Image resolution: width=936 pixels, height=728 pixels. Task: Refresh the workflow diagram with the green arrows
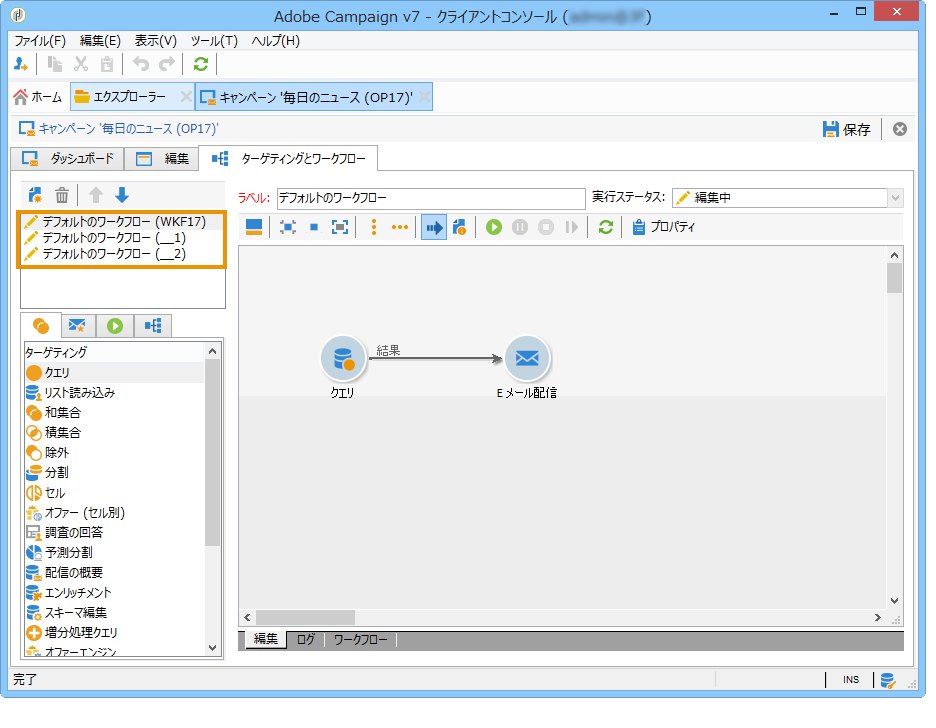[x=606, y=227]
